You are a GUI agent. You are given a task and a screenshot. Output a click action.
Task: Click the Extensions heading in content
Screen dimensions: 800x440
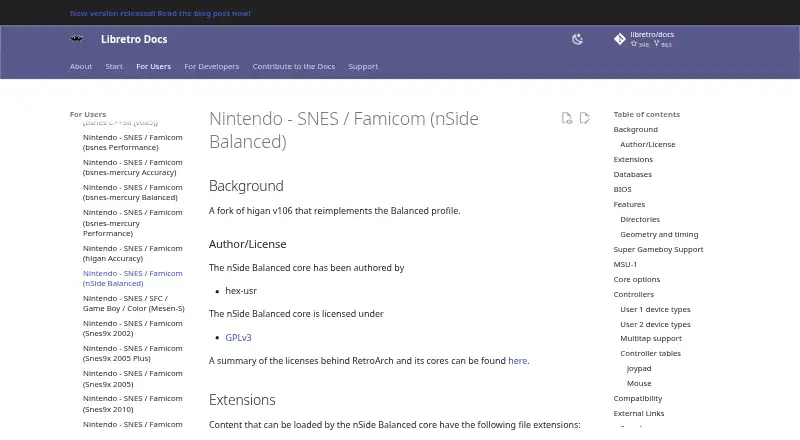click(x=242, y=400)
